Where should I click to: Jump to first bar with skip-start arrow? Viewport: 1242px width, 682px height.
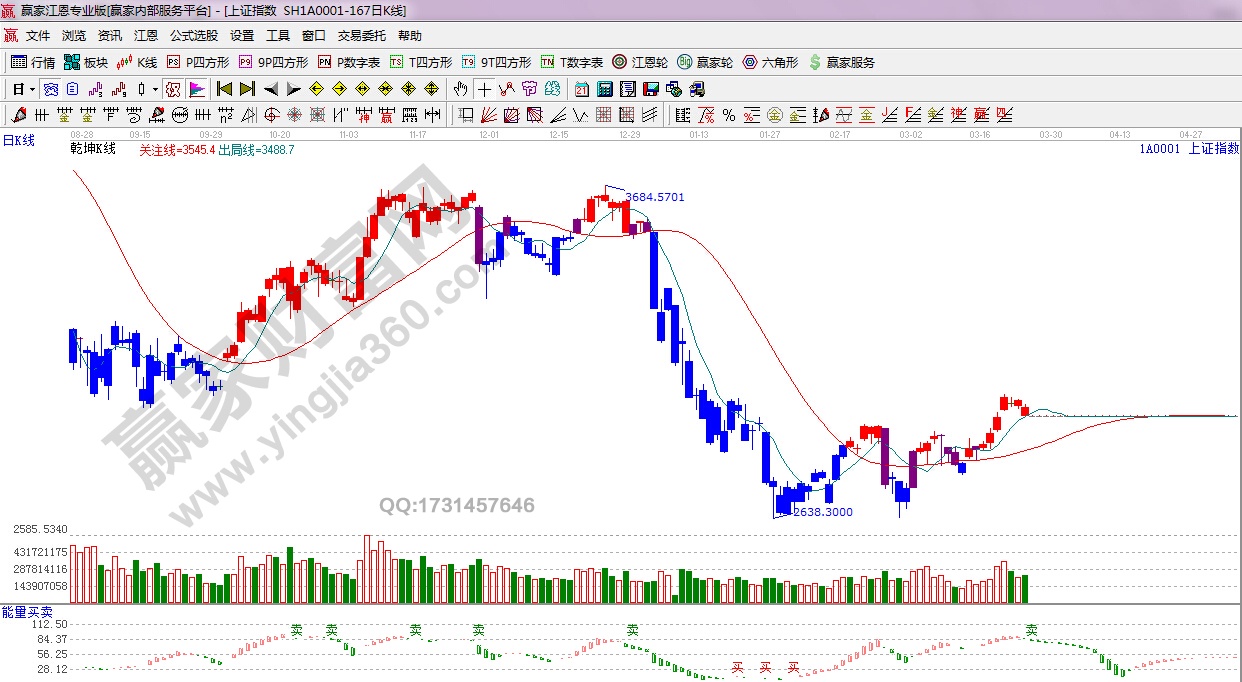point(225,89)
